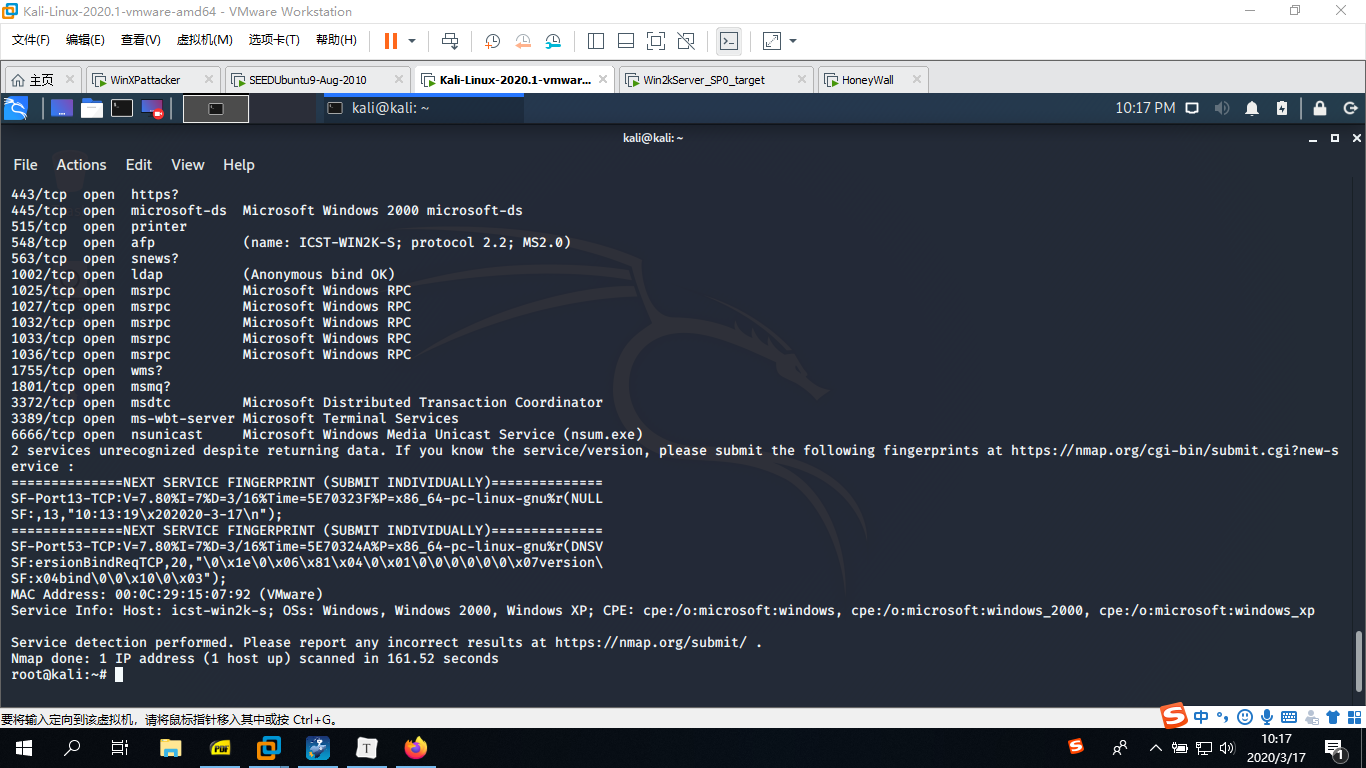This screenshot has height=768, width=1366.
Task: Open the terminal File menu
Action: tap(25, 165)
